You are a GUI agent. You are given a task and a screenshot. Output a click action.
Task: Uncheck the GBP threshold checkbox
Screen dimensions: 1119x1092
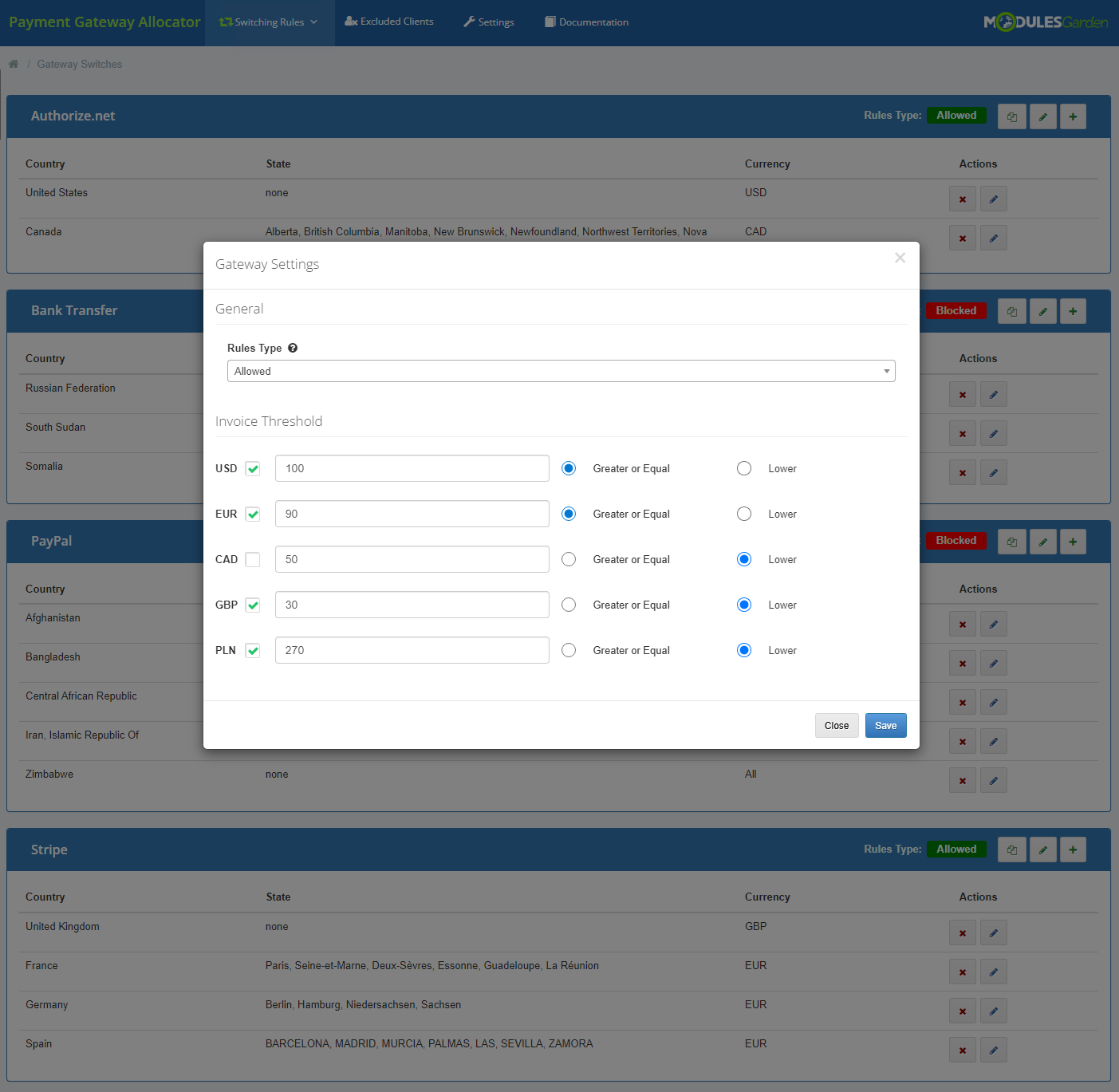(x=253, y=605)
